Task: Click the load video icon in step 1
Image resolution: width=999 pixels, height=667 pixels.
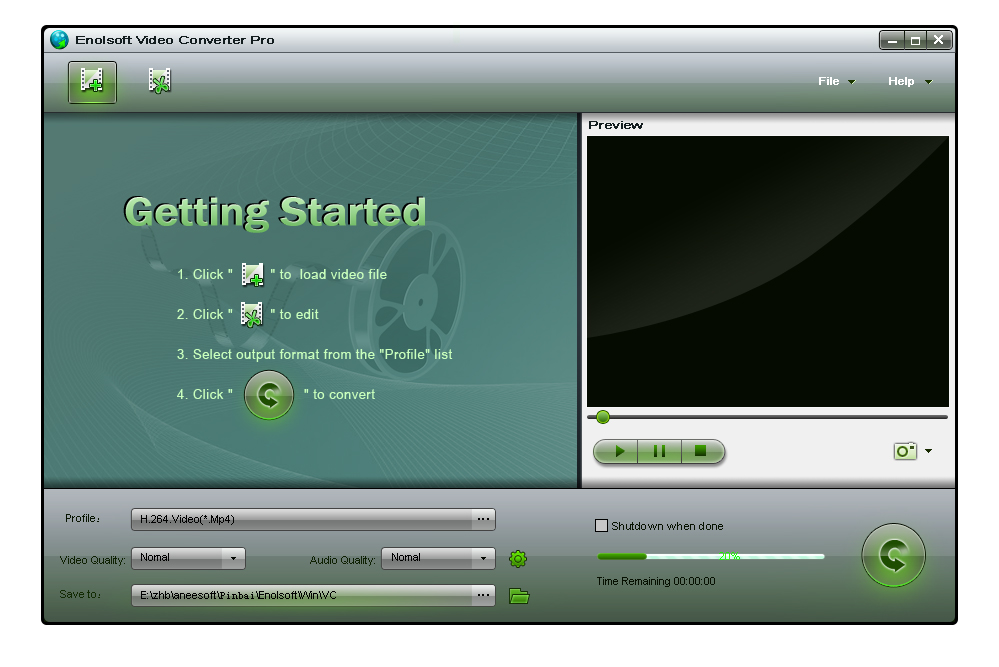Action: pyautogui.click(x=252, y=275)
